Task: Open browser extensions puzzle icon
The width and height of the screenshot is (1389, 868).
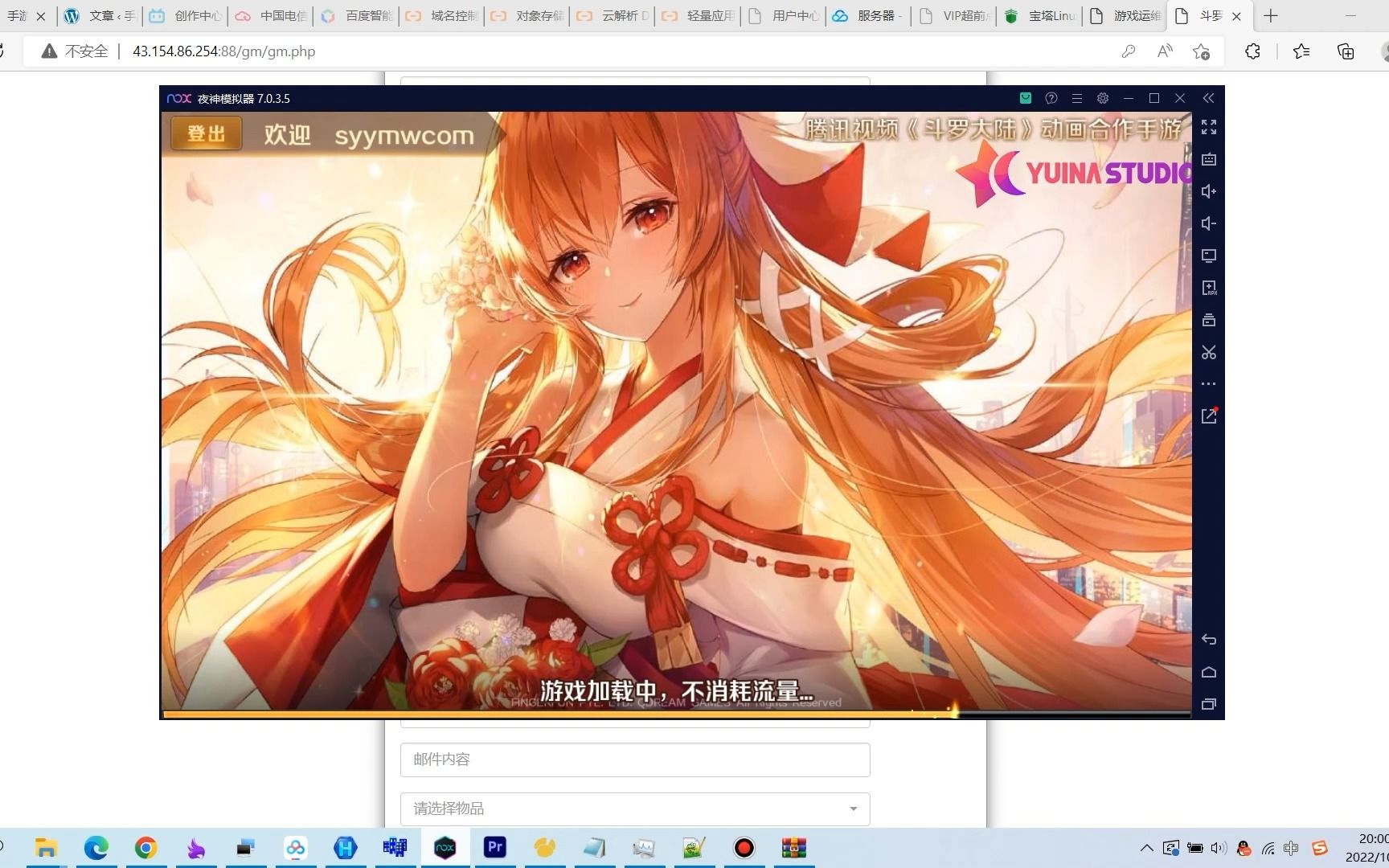Action: pyautogui.click(x=1252, y=51)
